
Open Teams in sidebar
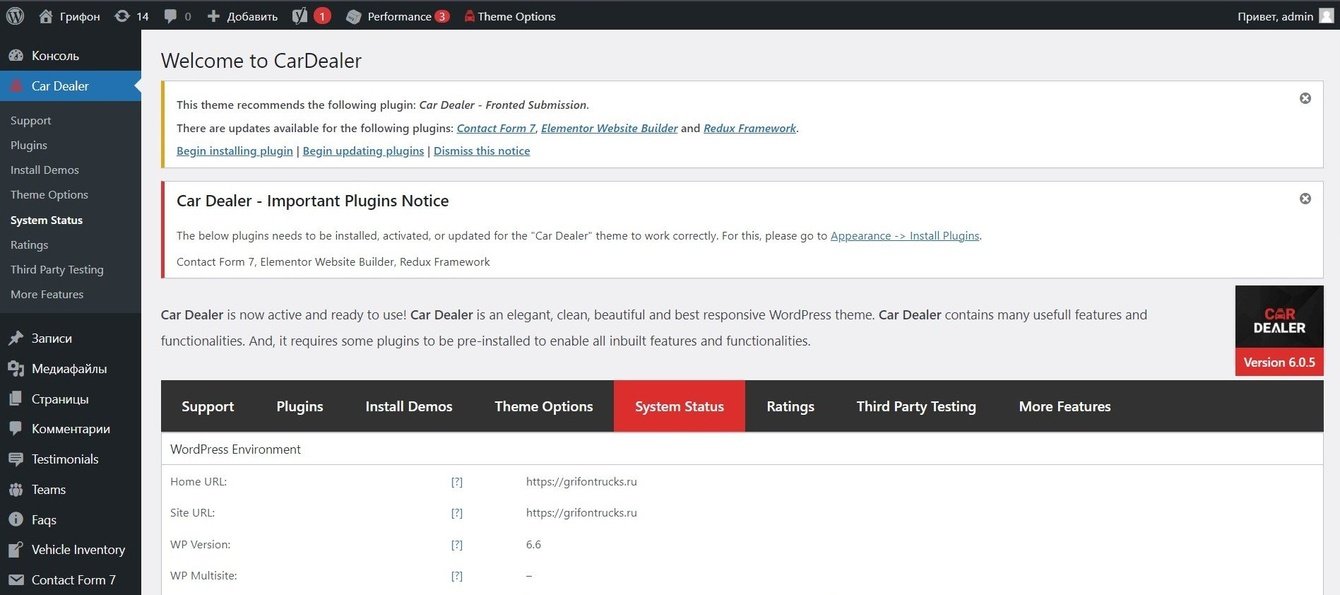pyautogui.click(x=70, y=489)
